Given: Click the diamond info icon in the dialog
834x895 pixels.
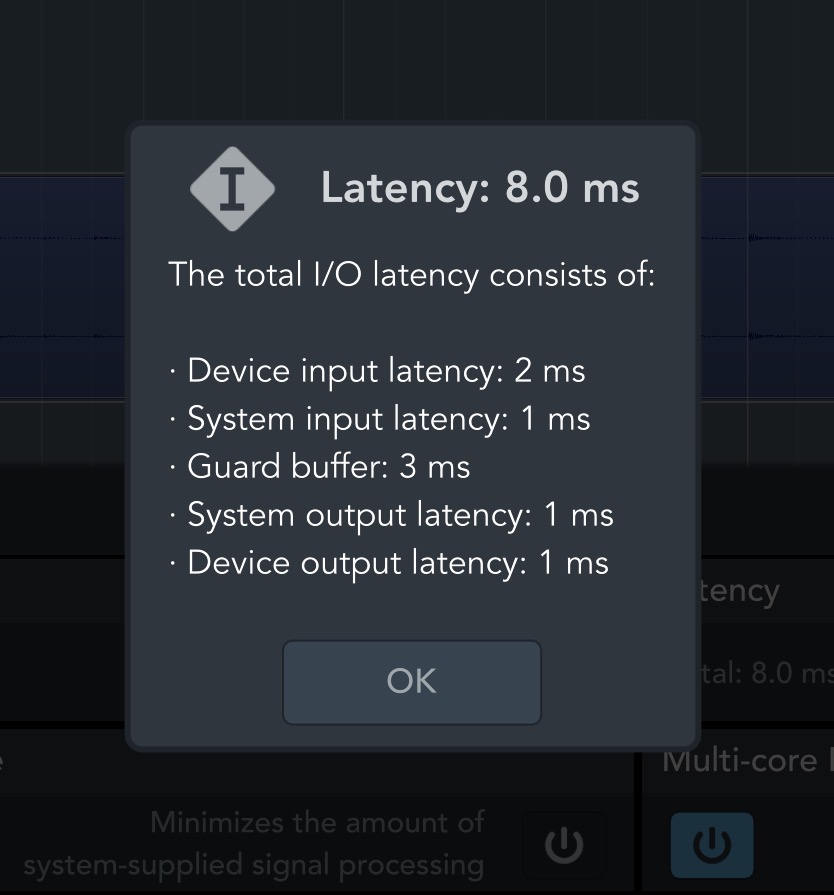Looking at the screenshot, I should pyautogui.click(x=232, y=188).
